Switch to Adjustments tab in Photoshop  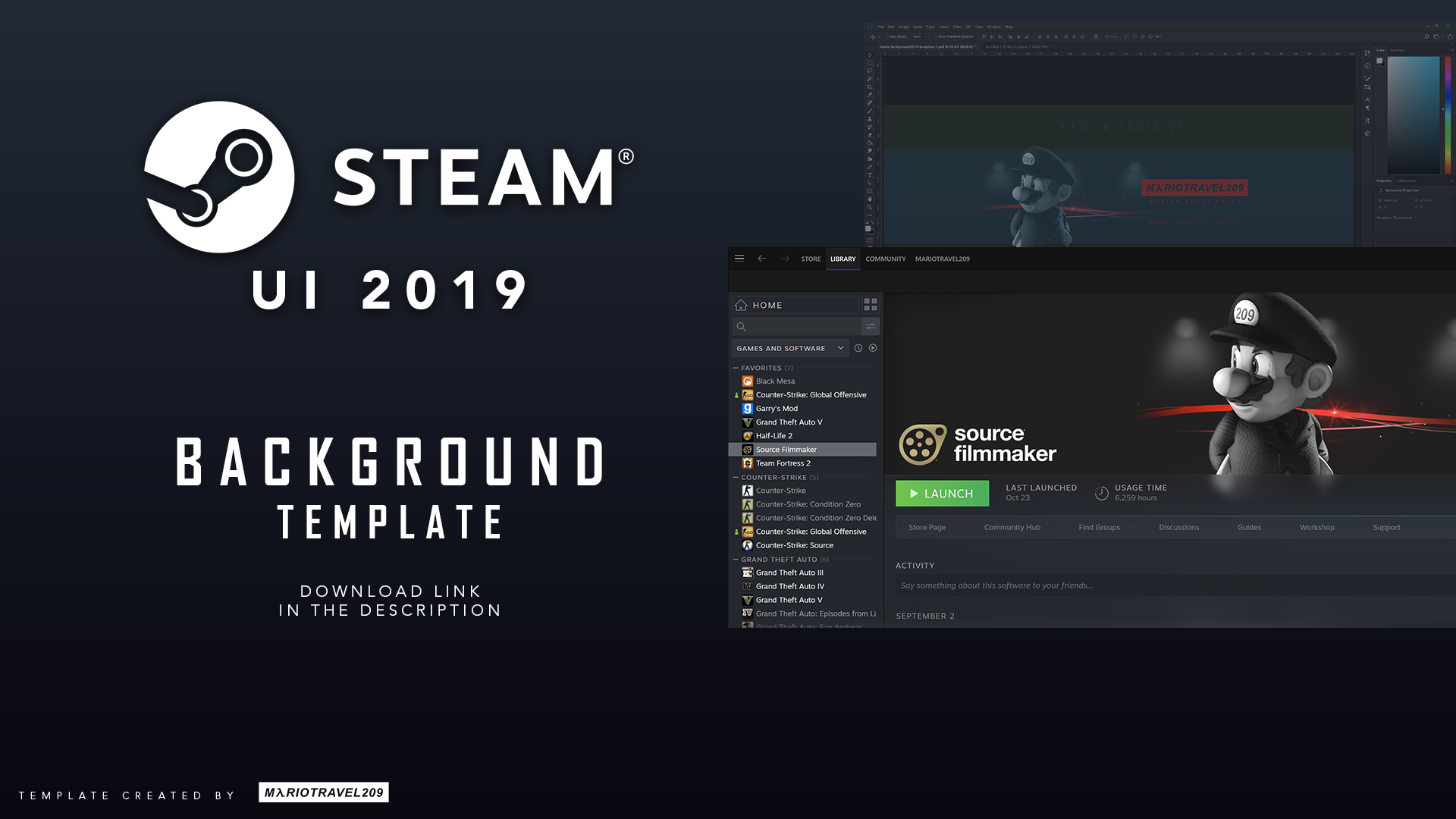(x=1406, y=180)
